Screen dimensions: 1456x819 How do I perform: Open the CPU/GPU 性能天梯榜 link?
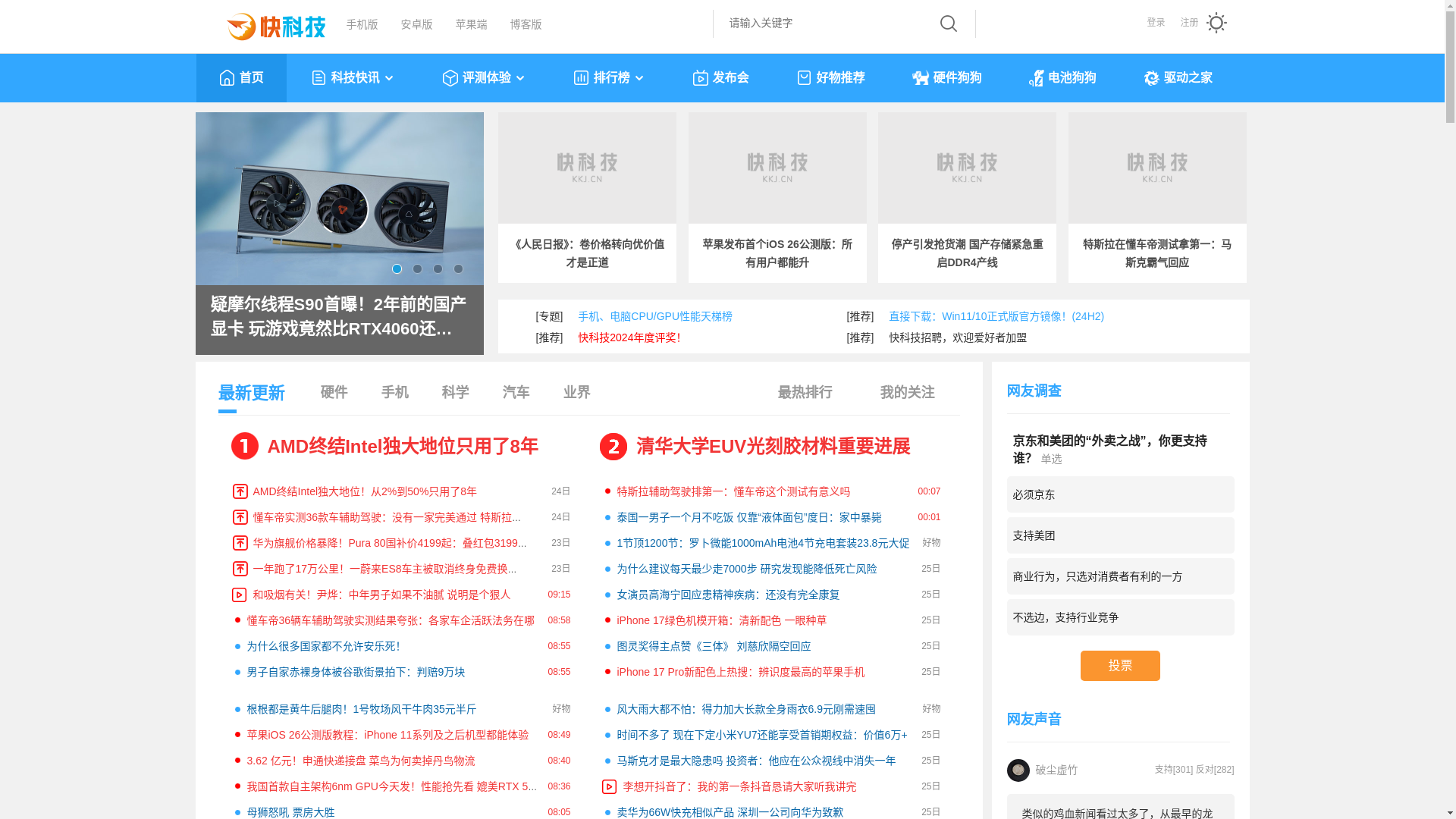coord(655,316)
